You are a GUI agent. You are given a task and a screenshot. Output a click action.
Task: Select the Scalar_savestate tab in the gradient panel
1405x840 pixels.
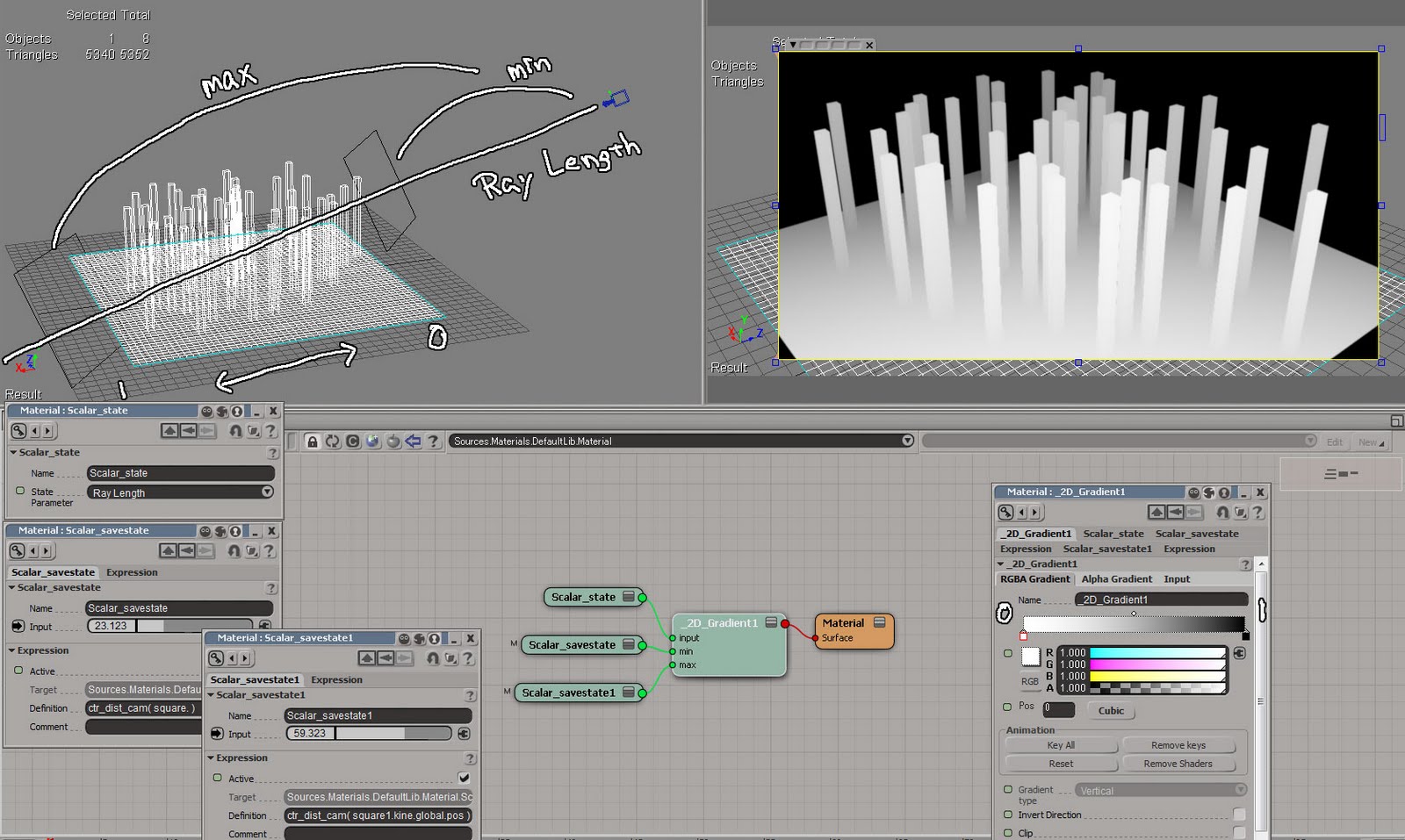(x=1197, y=534)
